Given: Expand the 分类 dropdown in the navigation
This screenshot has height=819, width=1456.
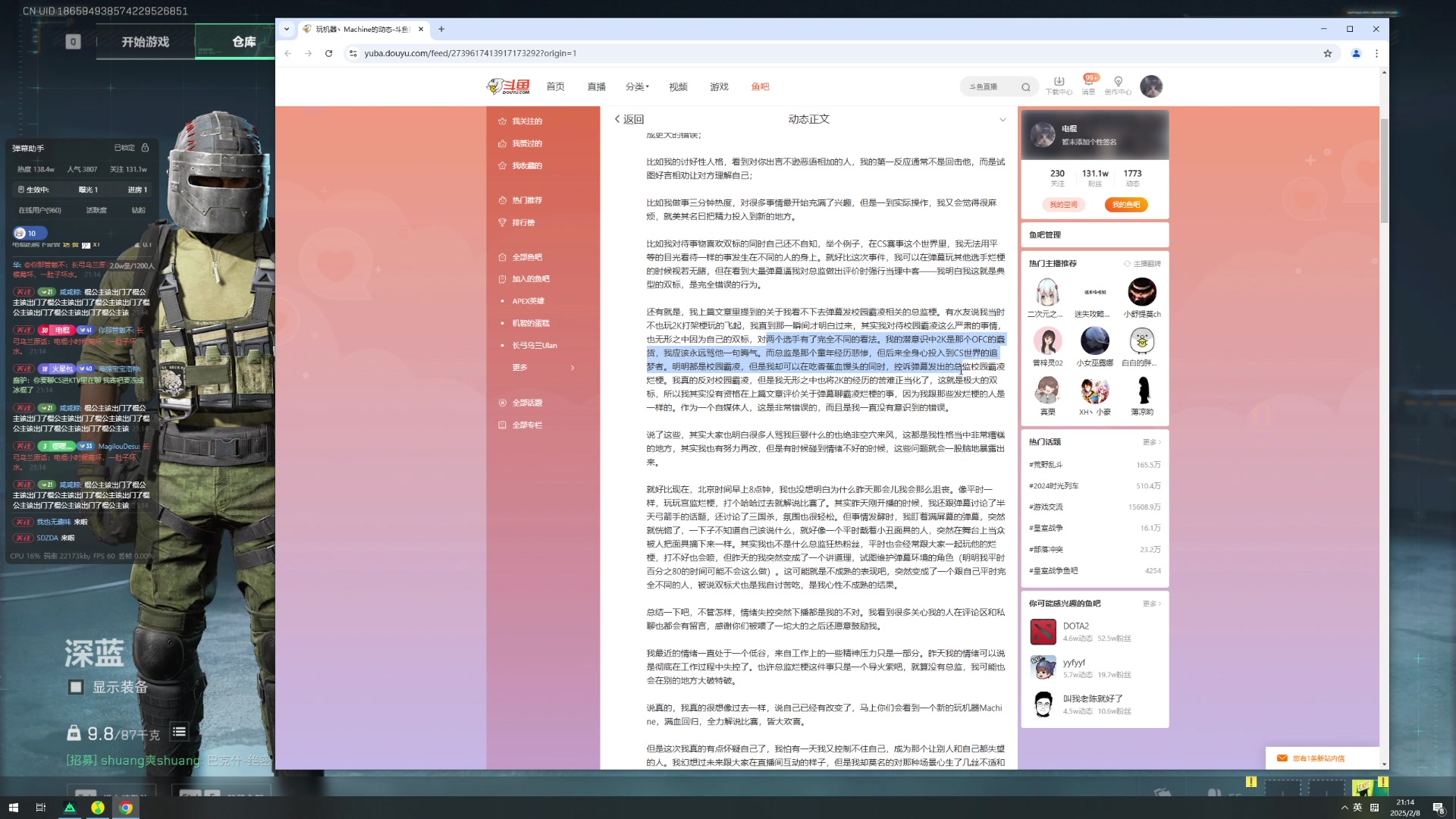Looking at the screenshot, I should pyautogui.click(x=636, y=86).
